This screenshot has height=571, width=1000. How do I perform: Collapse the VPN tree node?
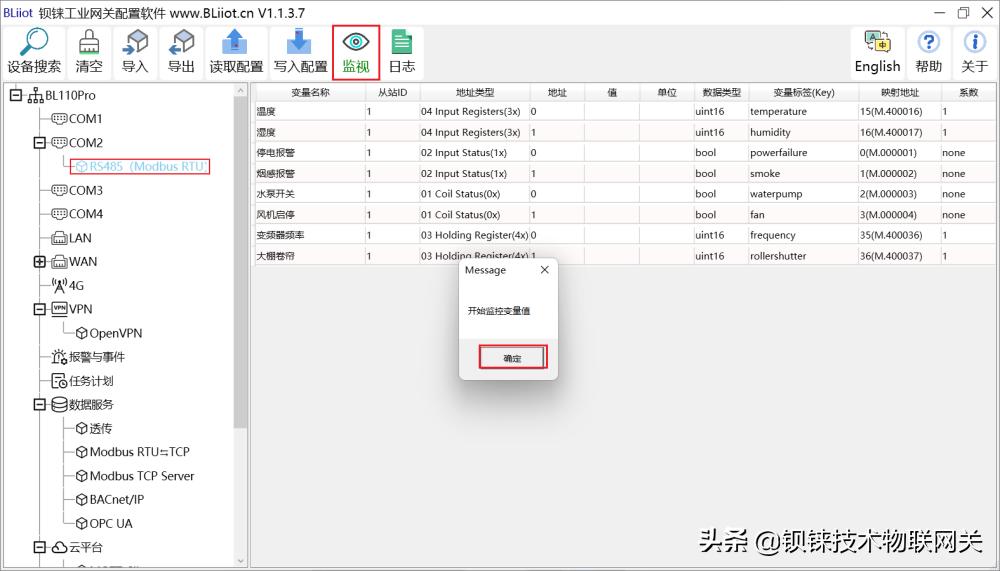coord(40,309)
